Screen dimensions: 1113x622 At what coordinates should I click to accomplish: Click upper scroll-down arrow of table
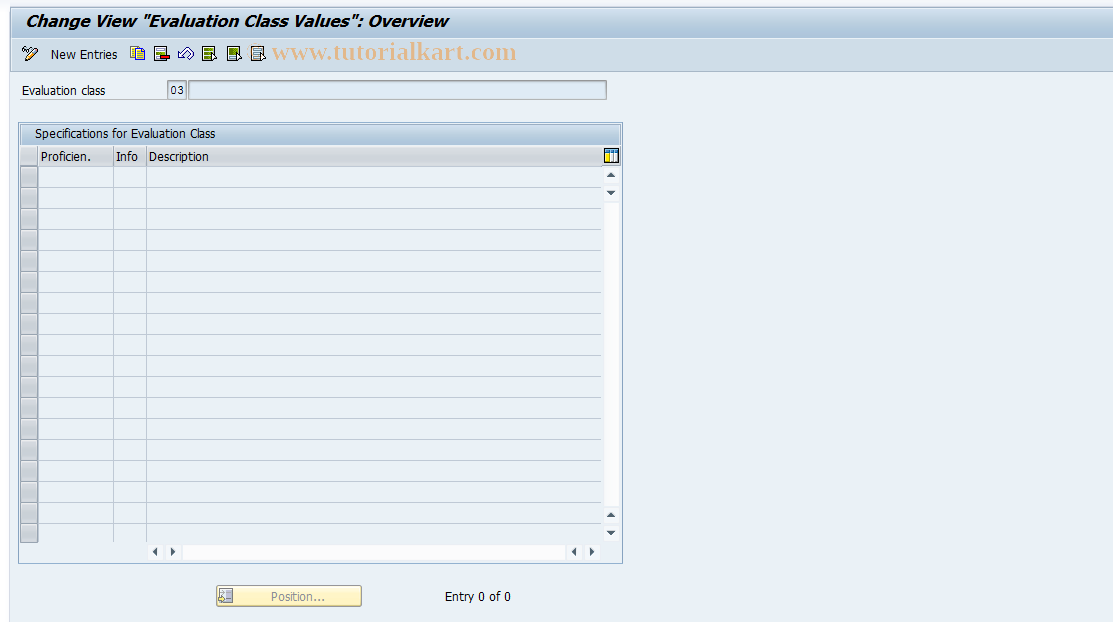click(611, 193)
